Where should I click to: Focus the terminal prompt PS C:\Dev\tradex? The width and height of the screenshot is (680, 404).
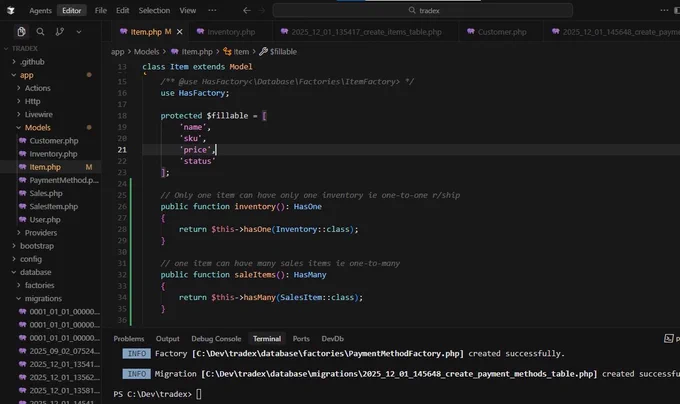(153, 394)
